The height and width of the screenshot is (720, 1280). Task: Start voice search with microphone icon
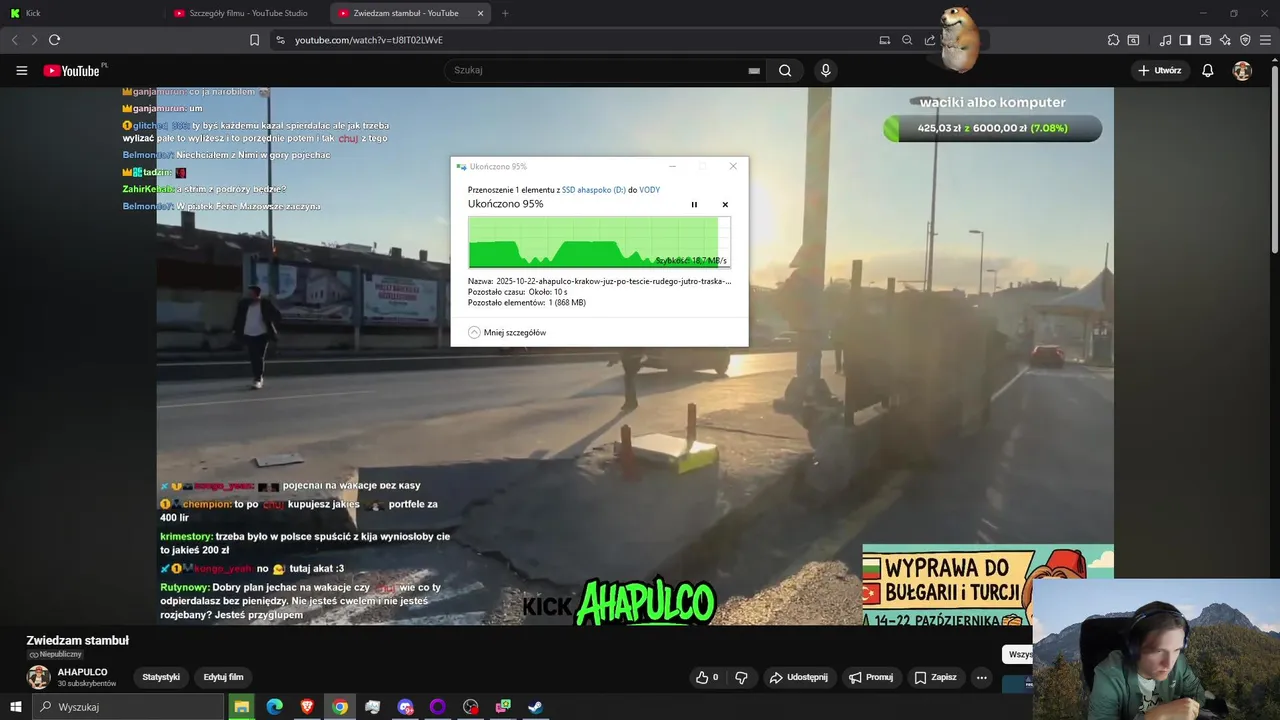(x=825, y=70)
